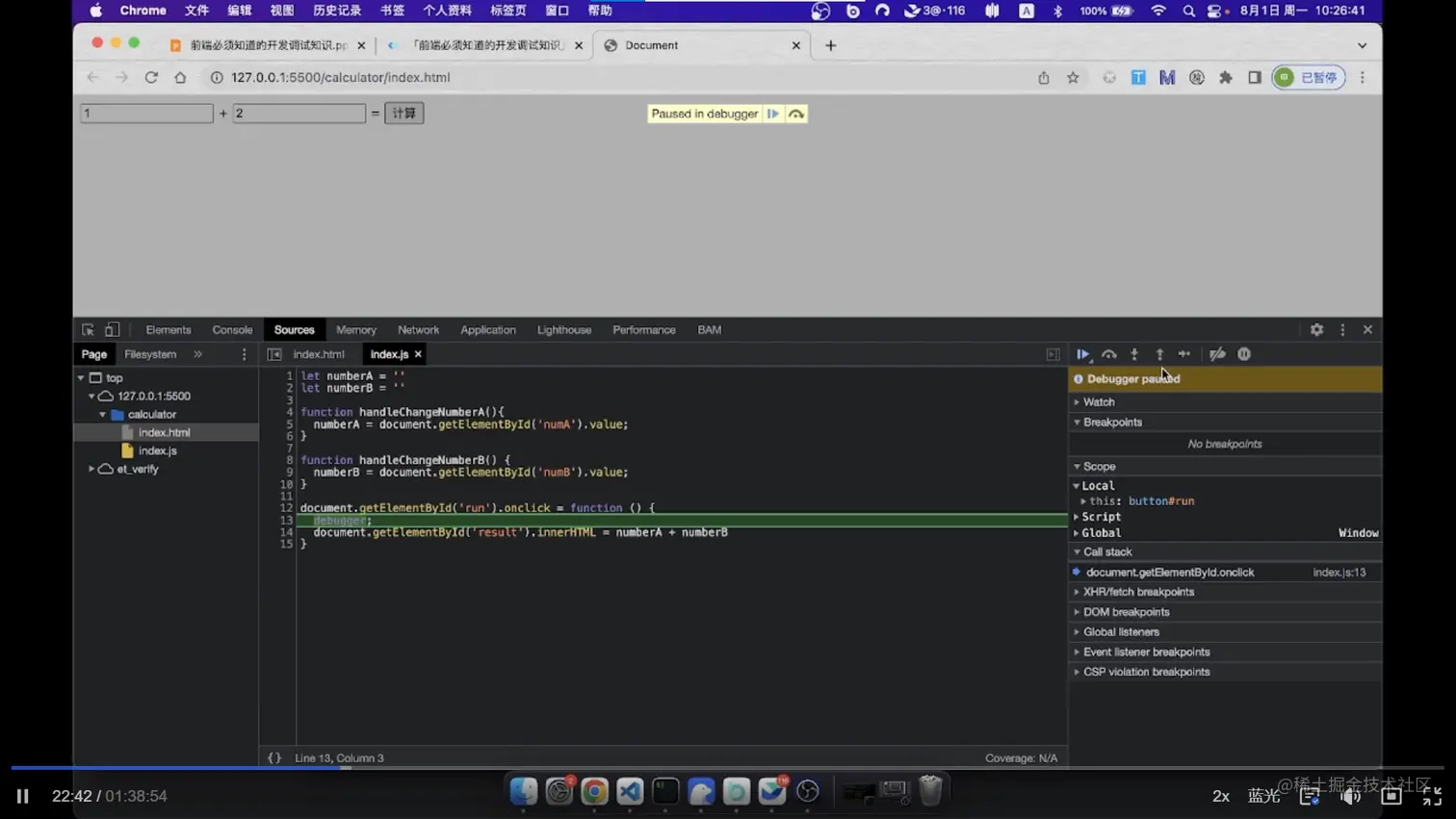Show more navigator tabs chevron
Screen dimensions: 1456x819
tap(197, 354)
